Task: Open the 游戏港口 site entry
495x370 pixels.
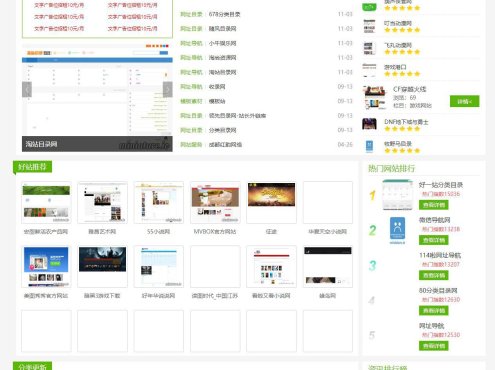Action: (395, 67)
